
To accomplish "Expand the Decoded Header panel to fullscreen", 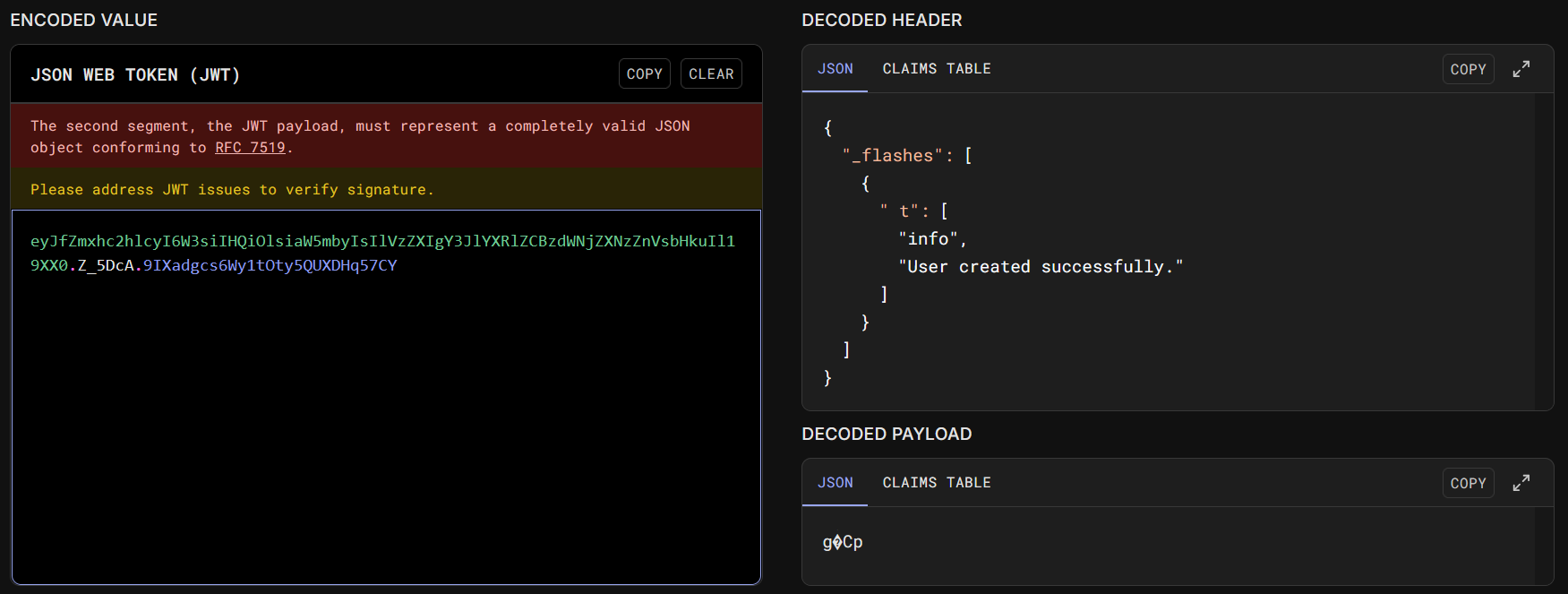I will coord(1521,69).
